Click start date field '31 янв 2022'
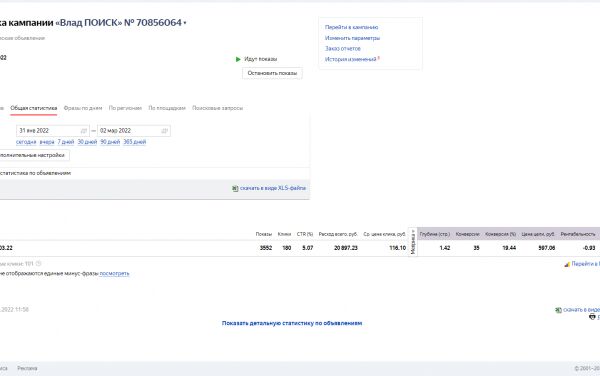Viewport: 600px width, 376px height. [x=52, y=131]
